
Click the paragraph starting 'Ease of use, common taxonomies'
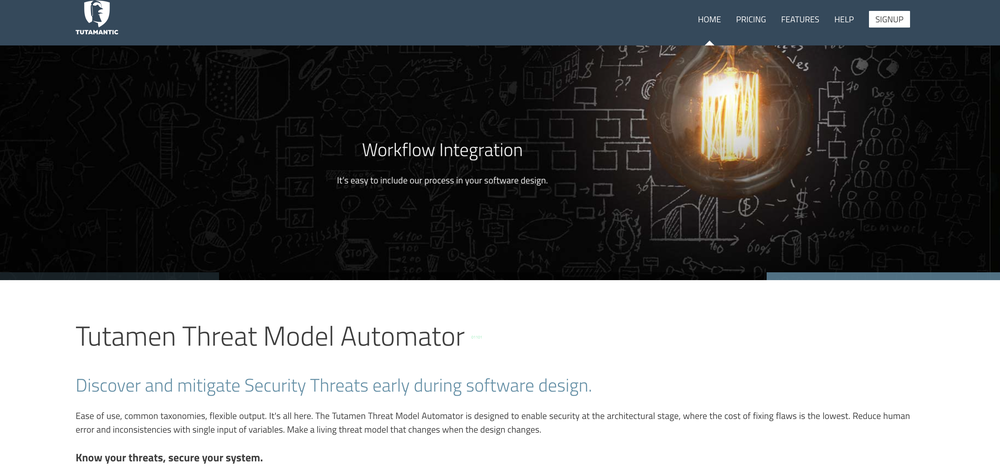click(492, 423)
